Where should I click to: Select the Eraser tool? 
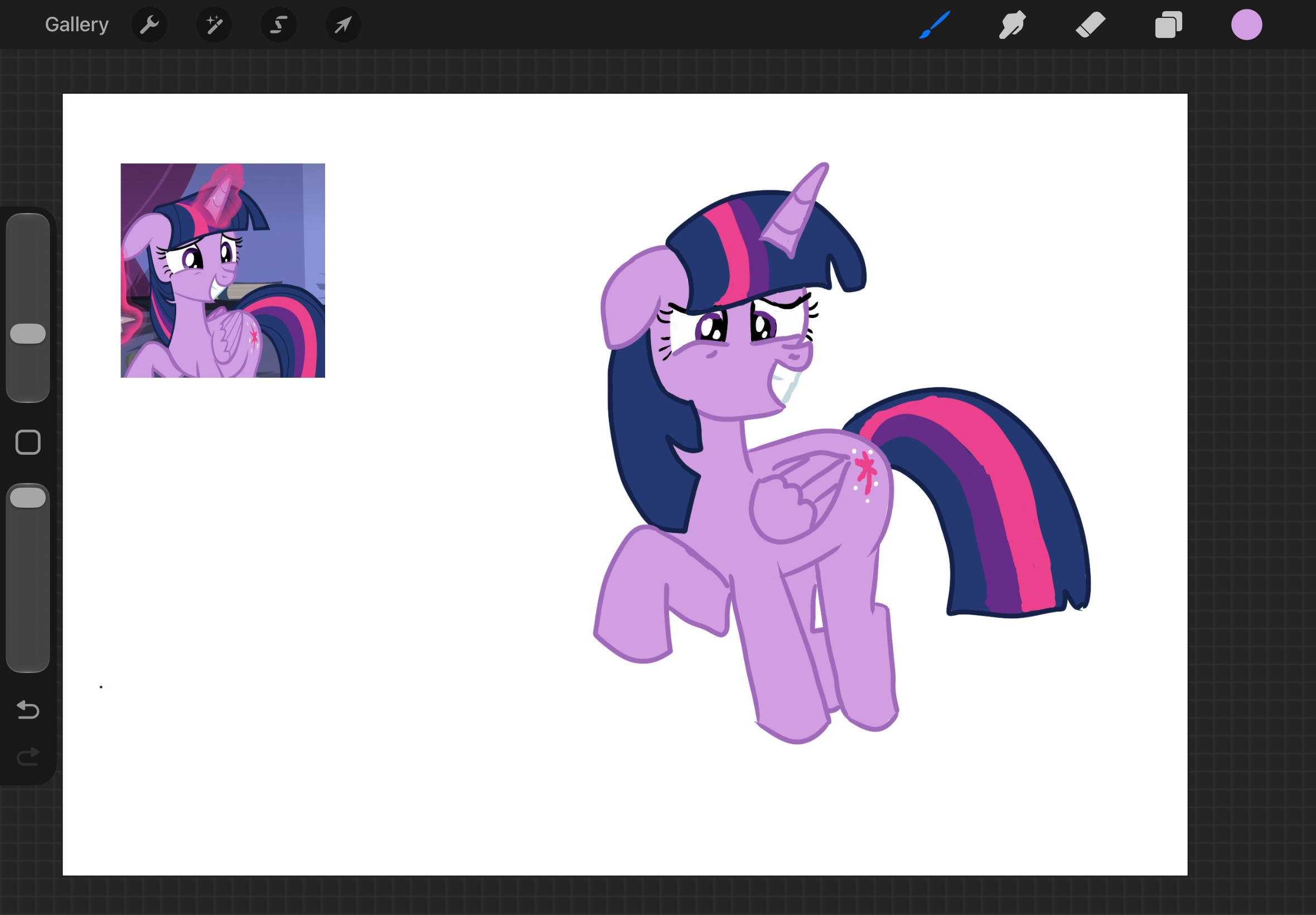tap(1090, 25)
